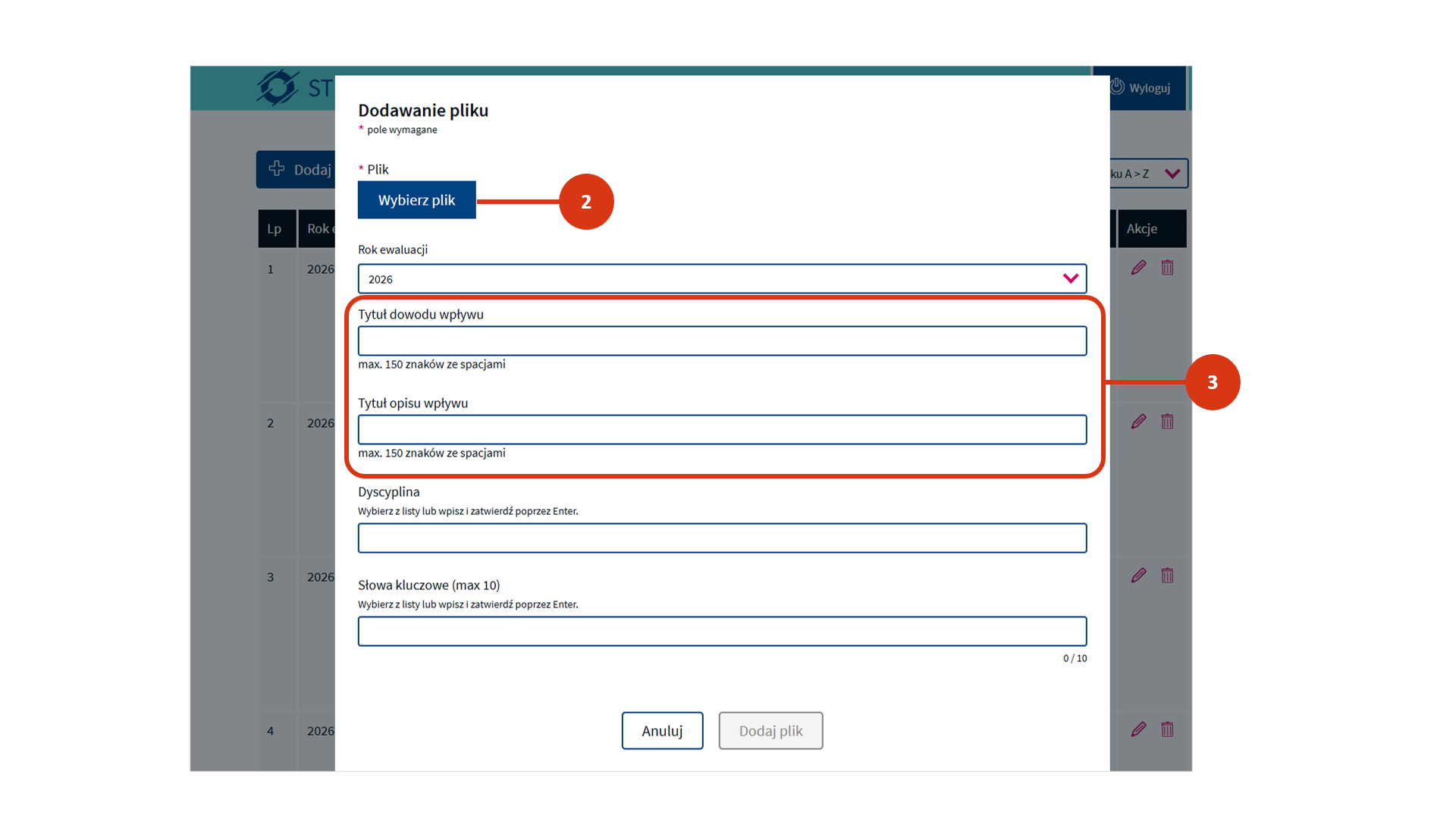
Task: Click the Dodaj button with plus icon
Action: (297, 169)
